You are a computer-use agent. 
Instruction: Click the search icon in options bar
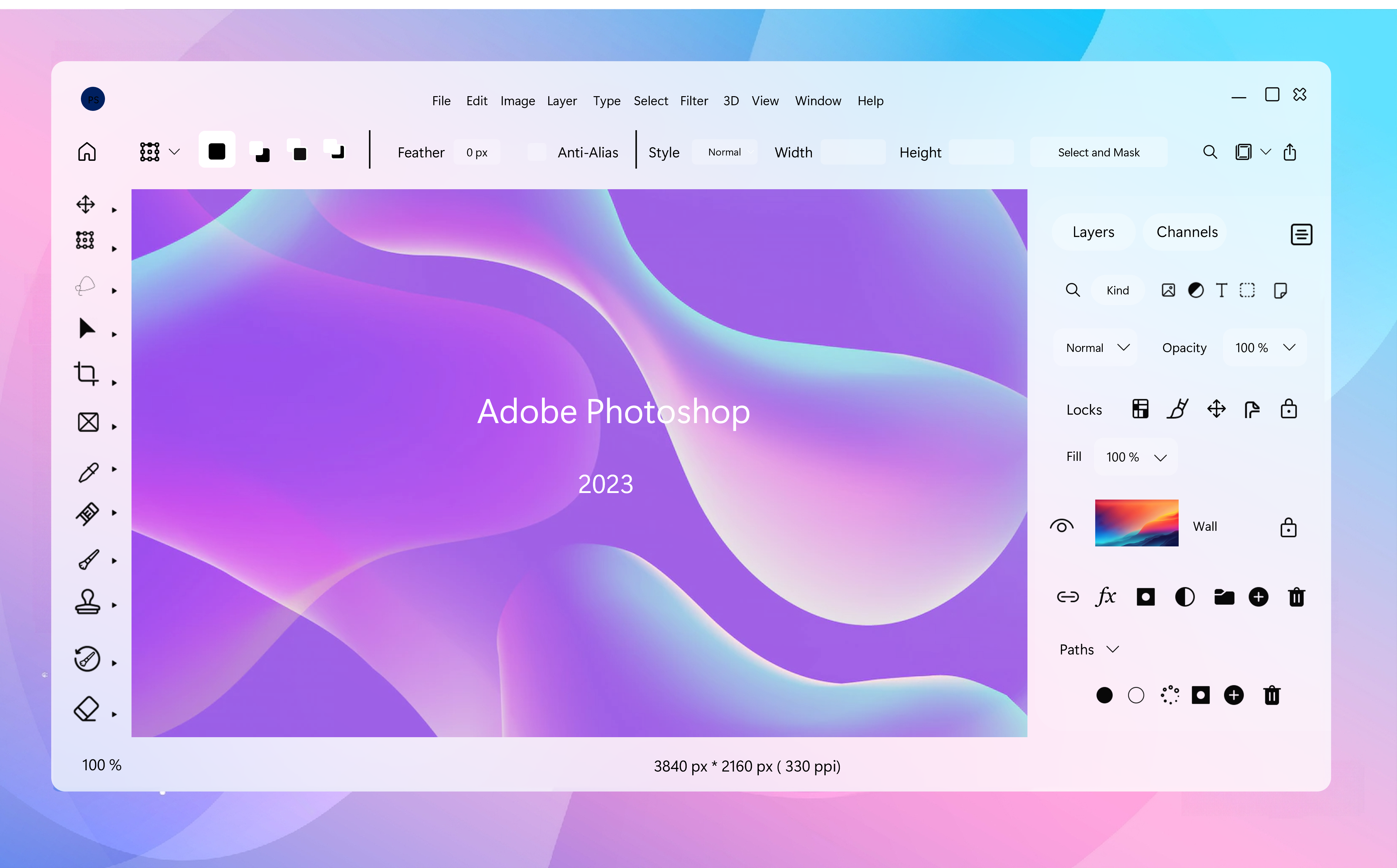1210,152
